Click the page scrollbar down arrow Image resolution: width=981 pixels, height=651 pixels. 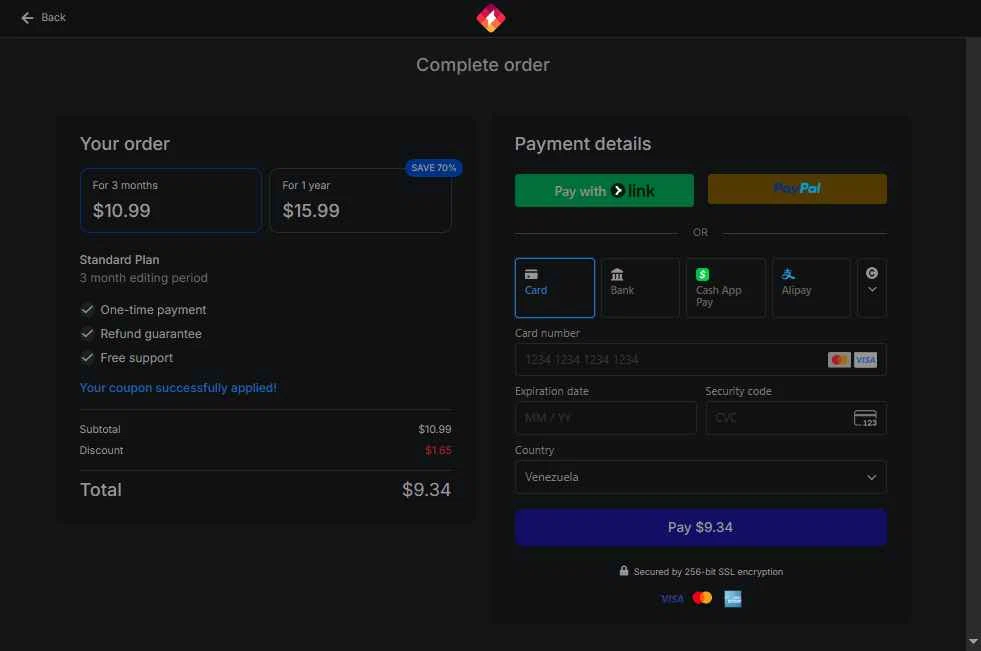pos(973,642)
